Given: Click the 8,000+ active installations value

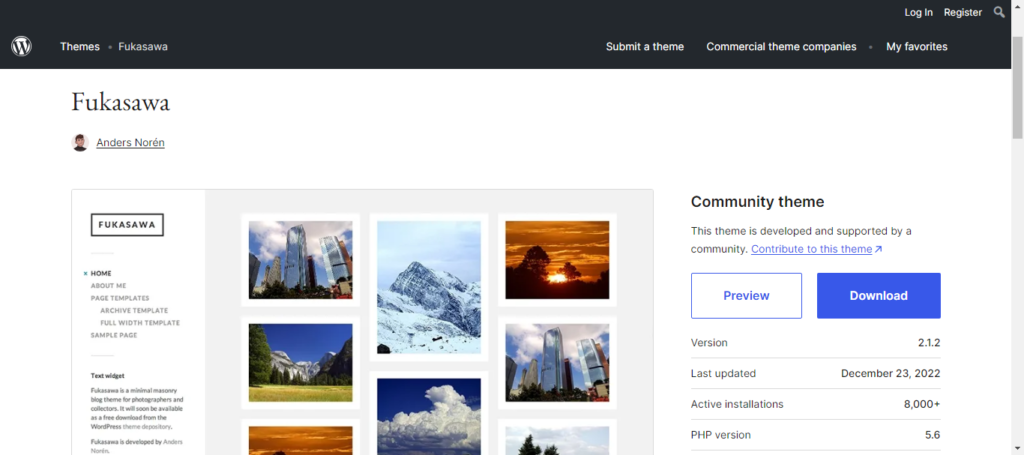Looking at the screenshot, I should click(x=922, y=404).
